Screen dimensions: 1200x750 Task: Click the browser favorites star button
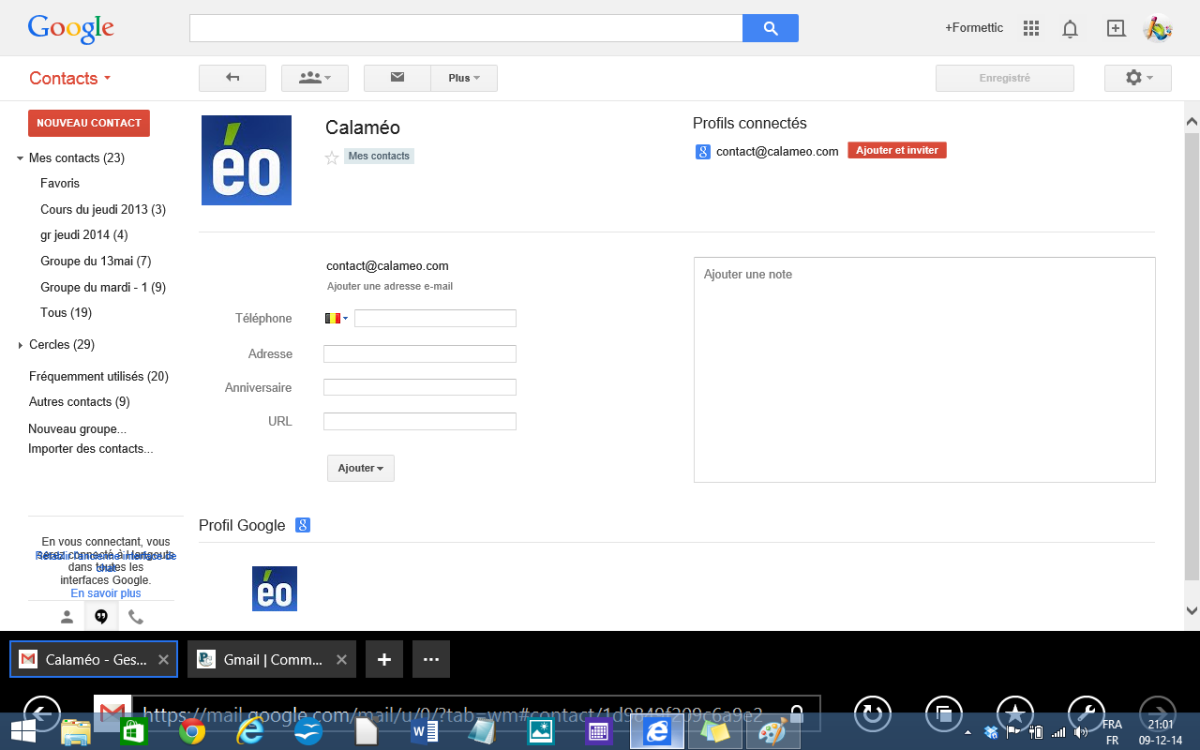tap(1016, 713)
